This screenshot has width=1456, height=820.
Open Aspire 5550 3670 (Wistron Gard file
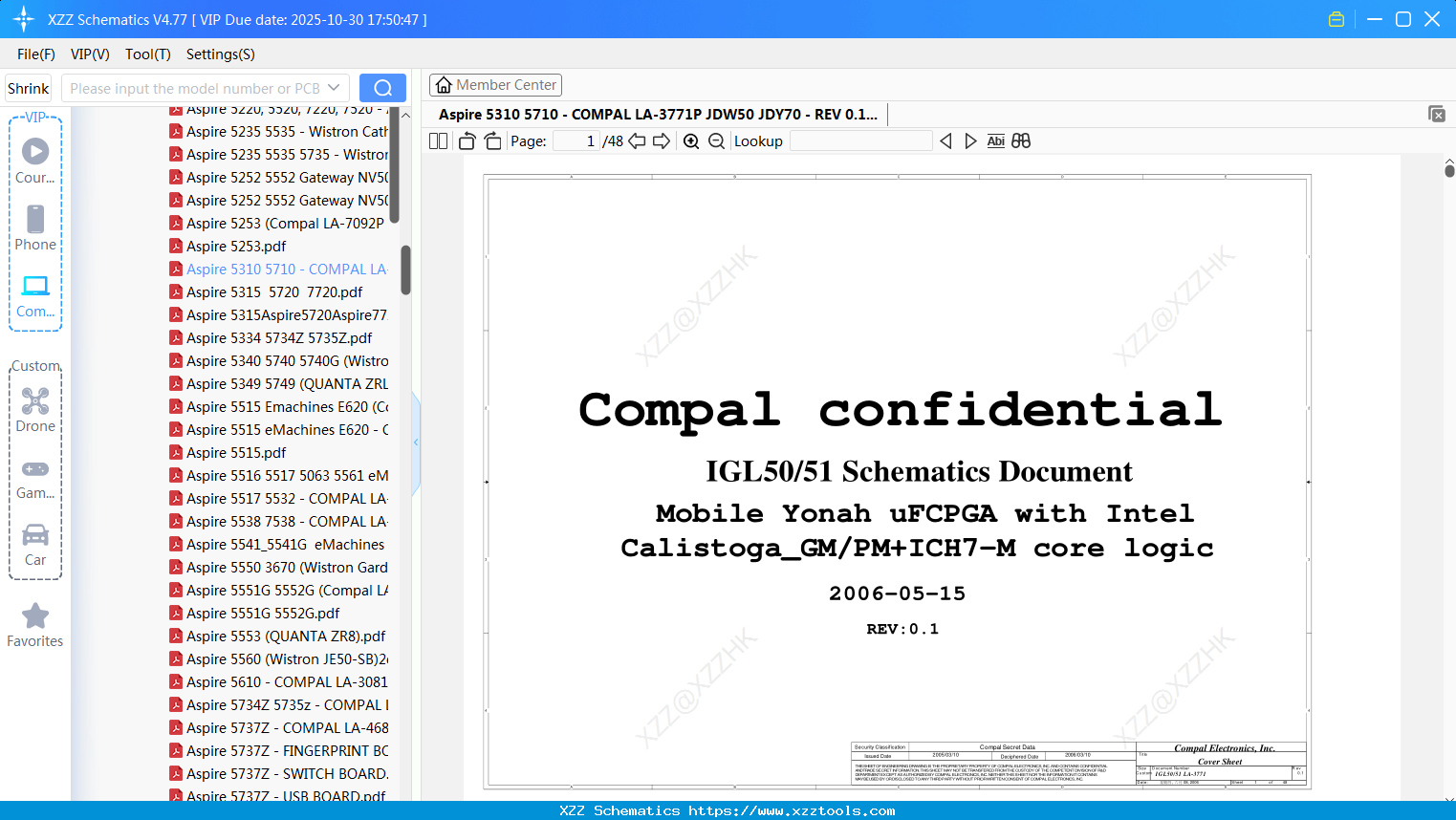coord(279,568)
